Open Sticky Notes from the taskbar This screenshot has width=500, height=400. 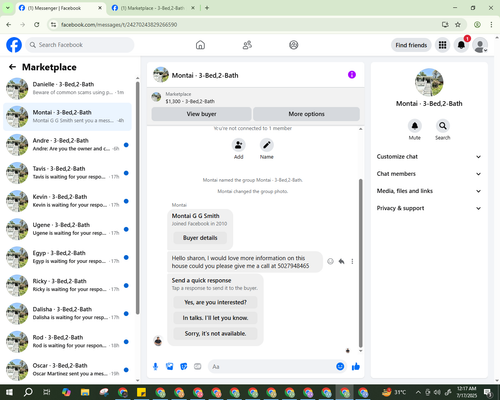[141, 392]
